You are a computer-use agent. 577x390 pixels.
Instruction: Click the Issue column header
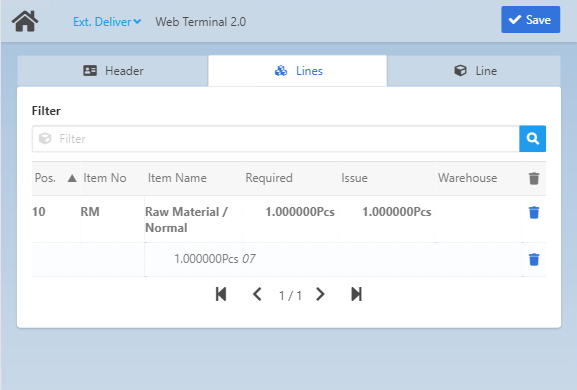[x=354, y=178]
